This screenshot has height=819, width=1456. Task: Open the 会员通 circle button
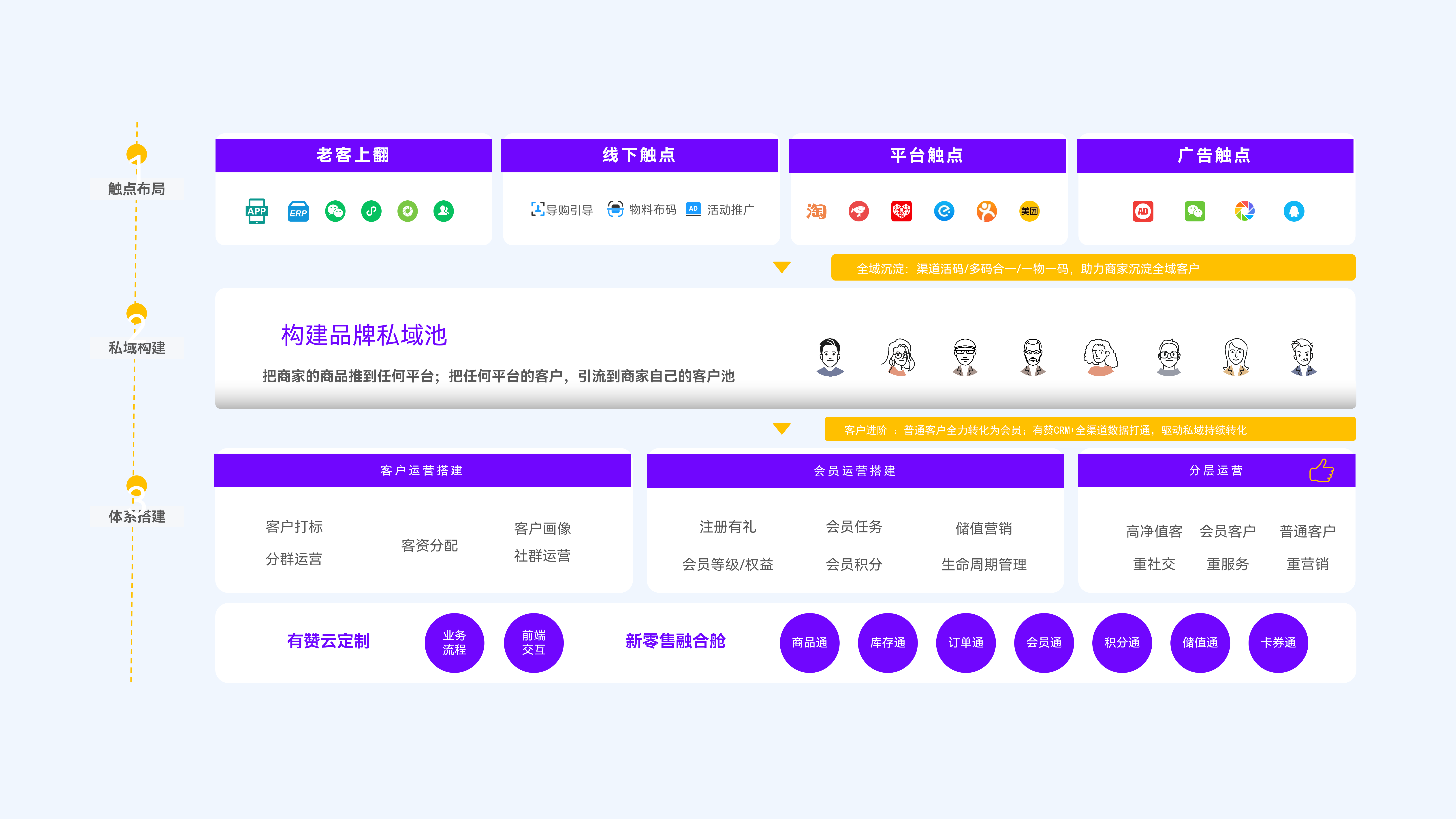pos(1044,643)
